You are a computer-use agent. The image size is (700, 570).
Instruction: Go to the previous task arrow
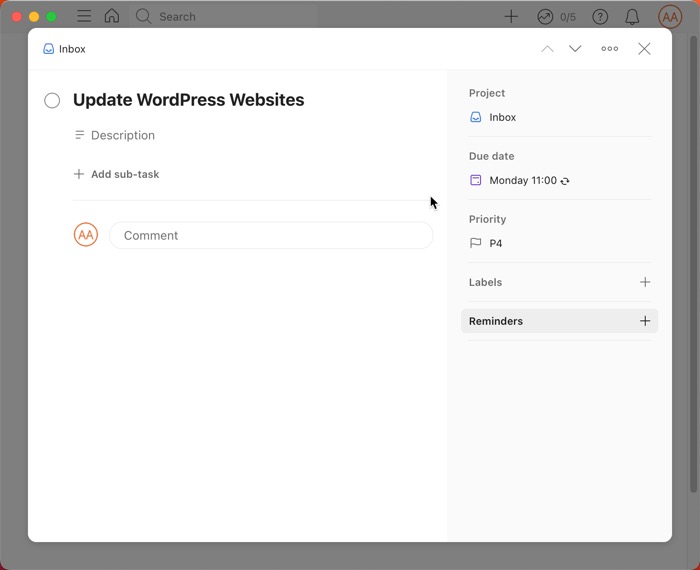tap(547, 49)
